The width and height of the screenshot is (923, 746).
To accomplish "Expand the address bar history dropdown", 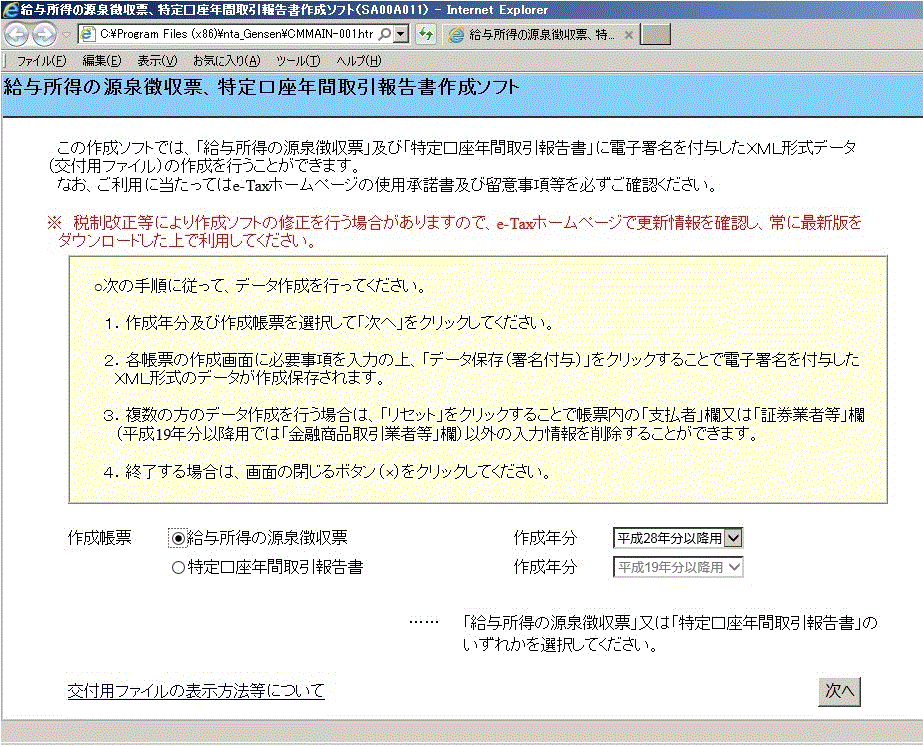I will (x=401, y=34).
